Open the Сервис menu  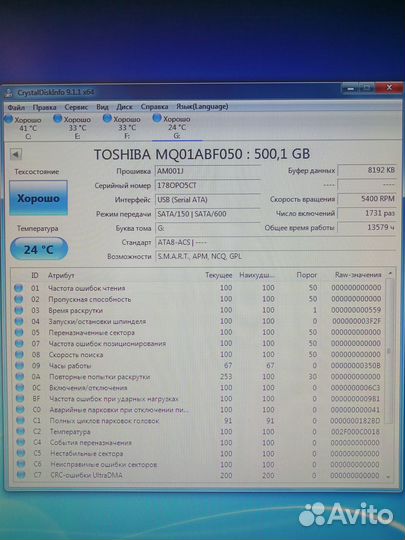(x=76, y=107)
